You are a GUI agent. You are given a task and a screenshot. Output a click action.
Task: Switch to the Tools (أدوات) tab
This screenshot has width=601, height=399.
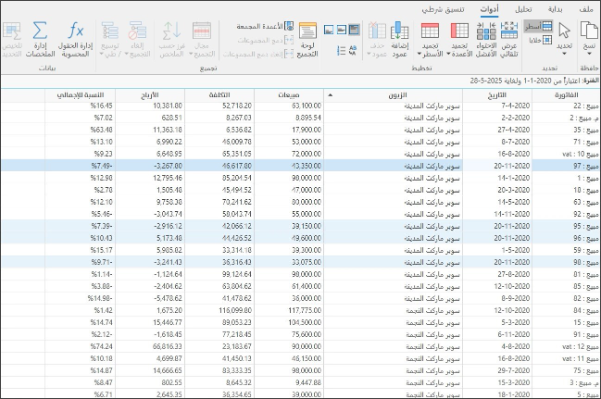[x=489, y=9]
